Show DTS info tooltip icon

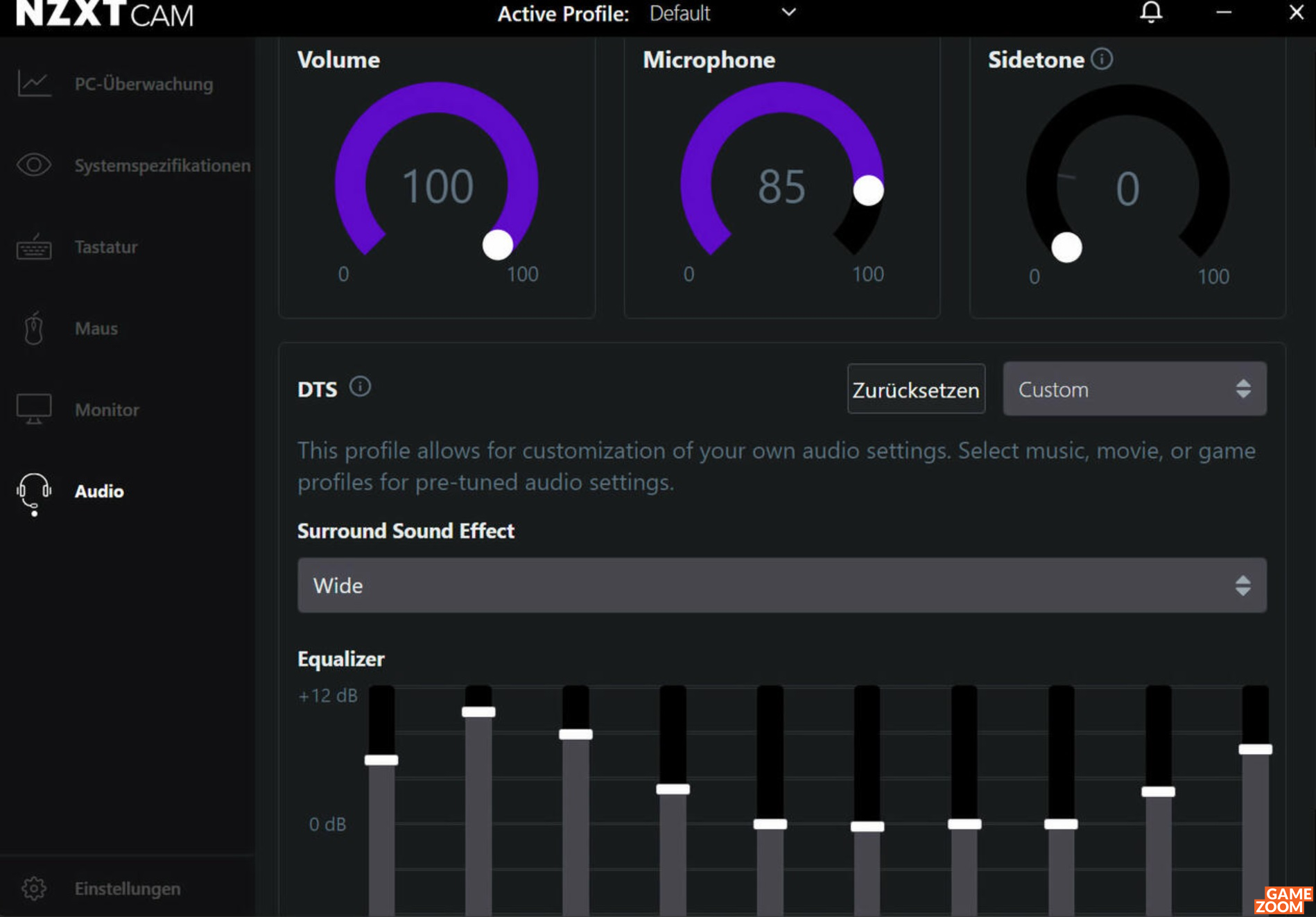(x=360, y=386)
